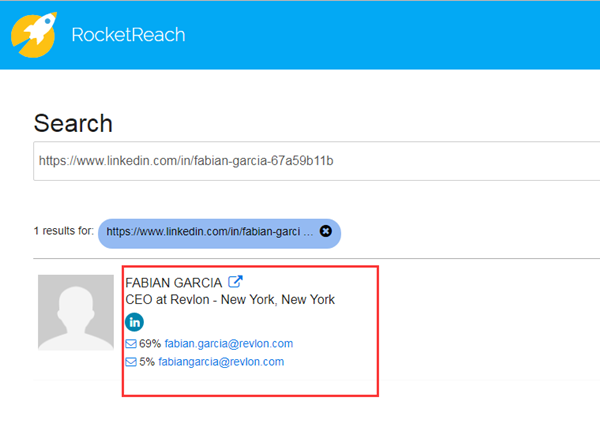Open fabian.garcia@revlon.com email link
This screenshot has width=600, height=423.
(x=229, y=344)
